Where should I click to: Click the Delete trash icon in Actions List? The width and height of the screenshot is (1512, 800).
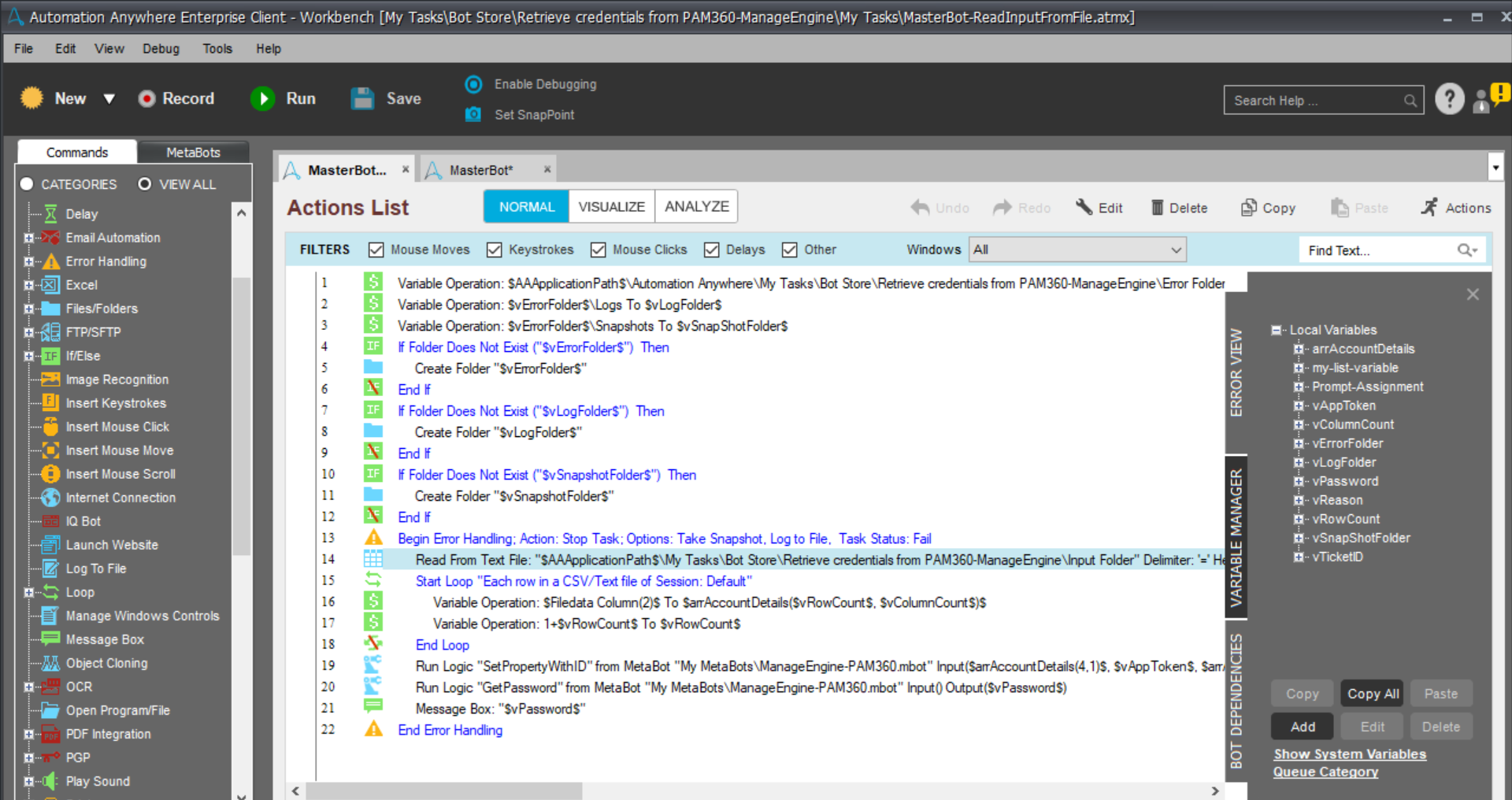point(1157,208)
